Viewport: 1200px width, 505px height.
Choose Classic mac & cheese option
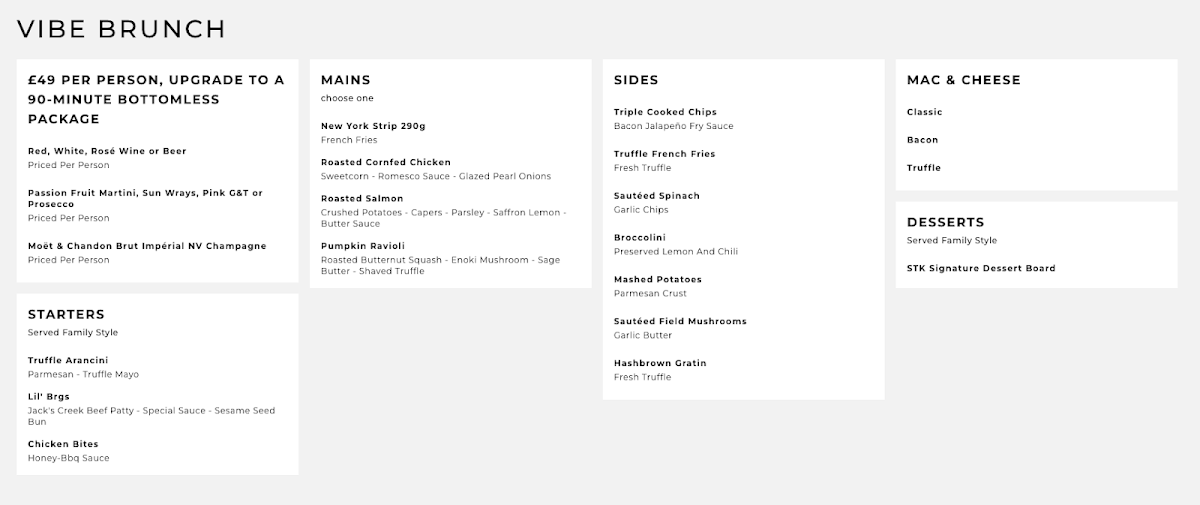pos(924,112)
